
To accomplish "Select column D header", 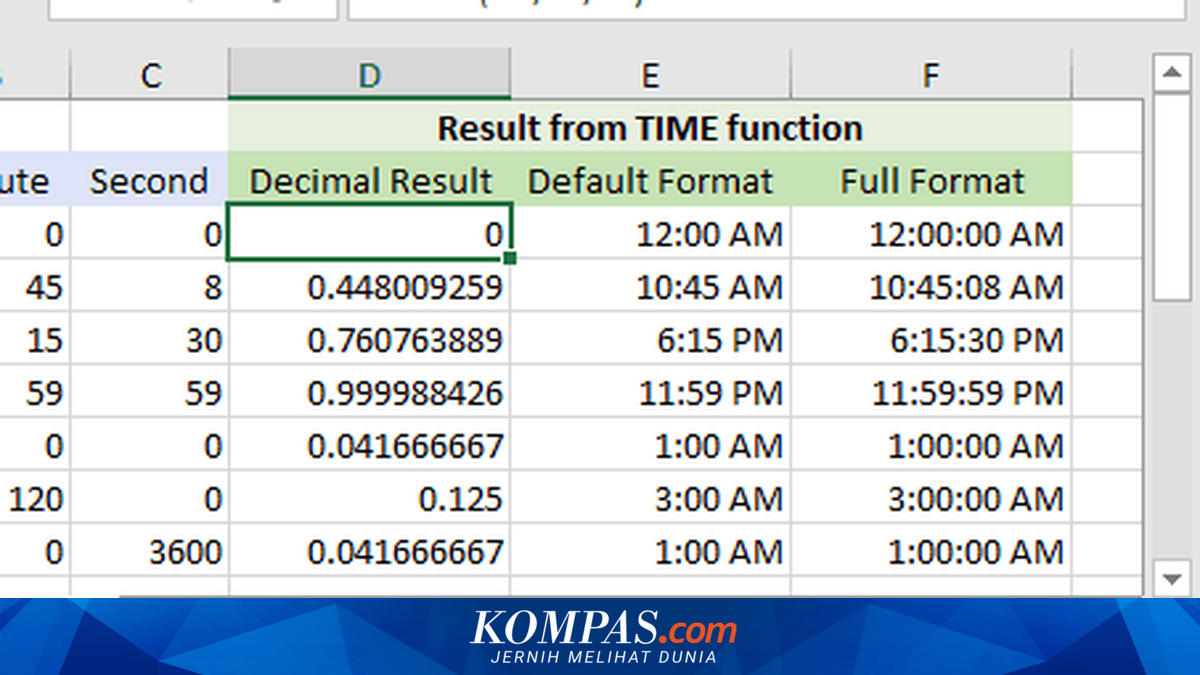I will click(x=369, y=76).
